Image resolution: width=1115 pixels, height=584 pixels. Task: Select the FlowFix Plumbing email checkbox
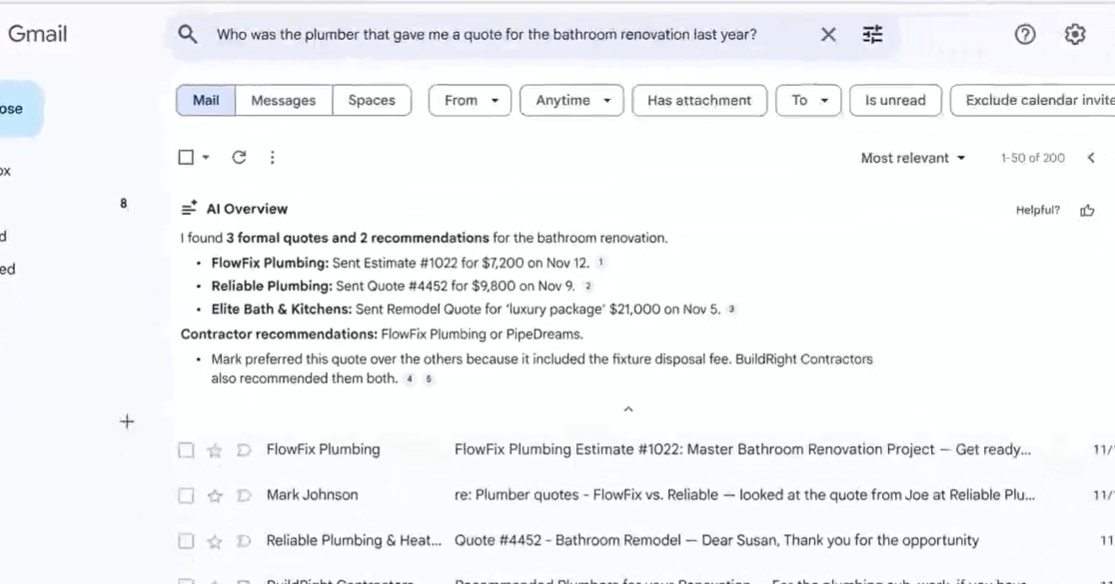click(x=186, y=450)
